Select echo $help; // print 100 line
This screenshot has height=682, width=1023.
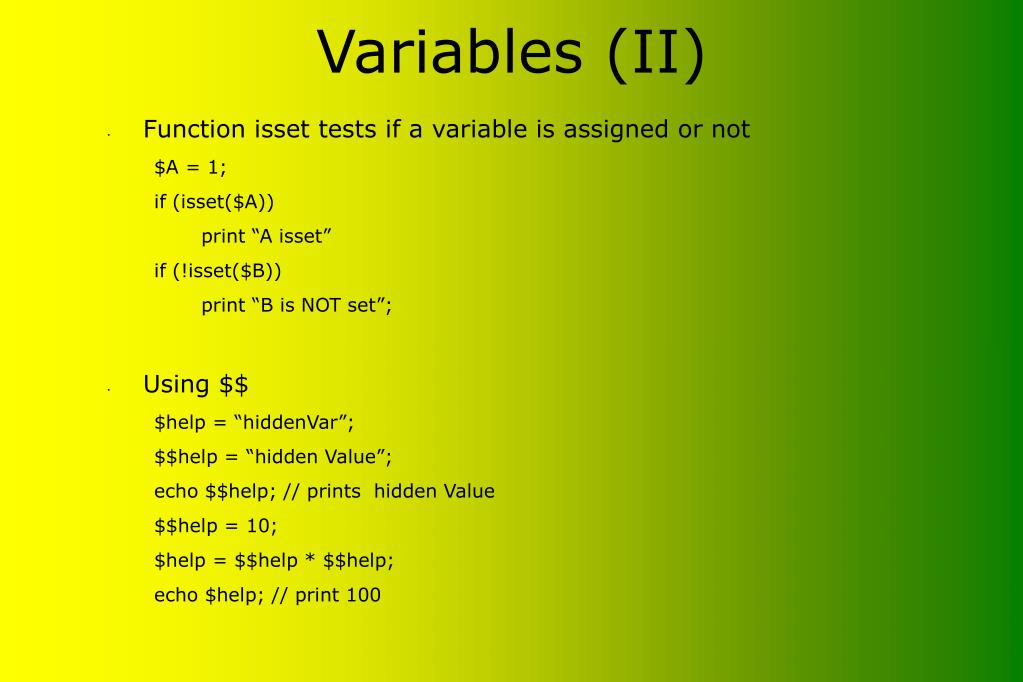[267, 595]
